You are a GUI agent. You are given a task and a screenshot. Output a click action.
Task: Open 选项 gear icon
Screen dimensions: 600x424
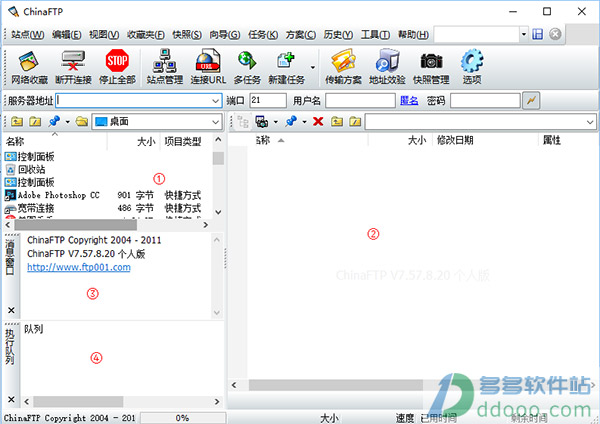click(x=472, y=67)
